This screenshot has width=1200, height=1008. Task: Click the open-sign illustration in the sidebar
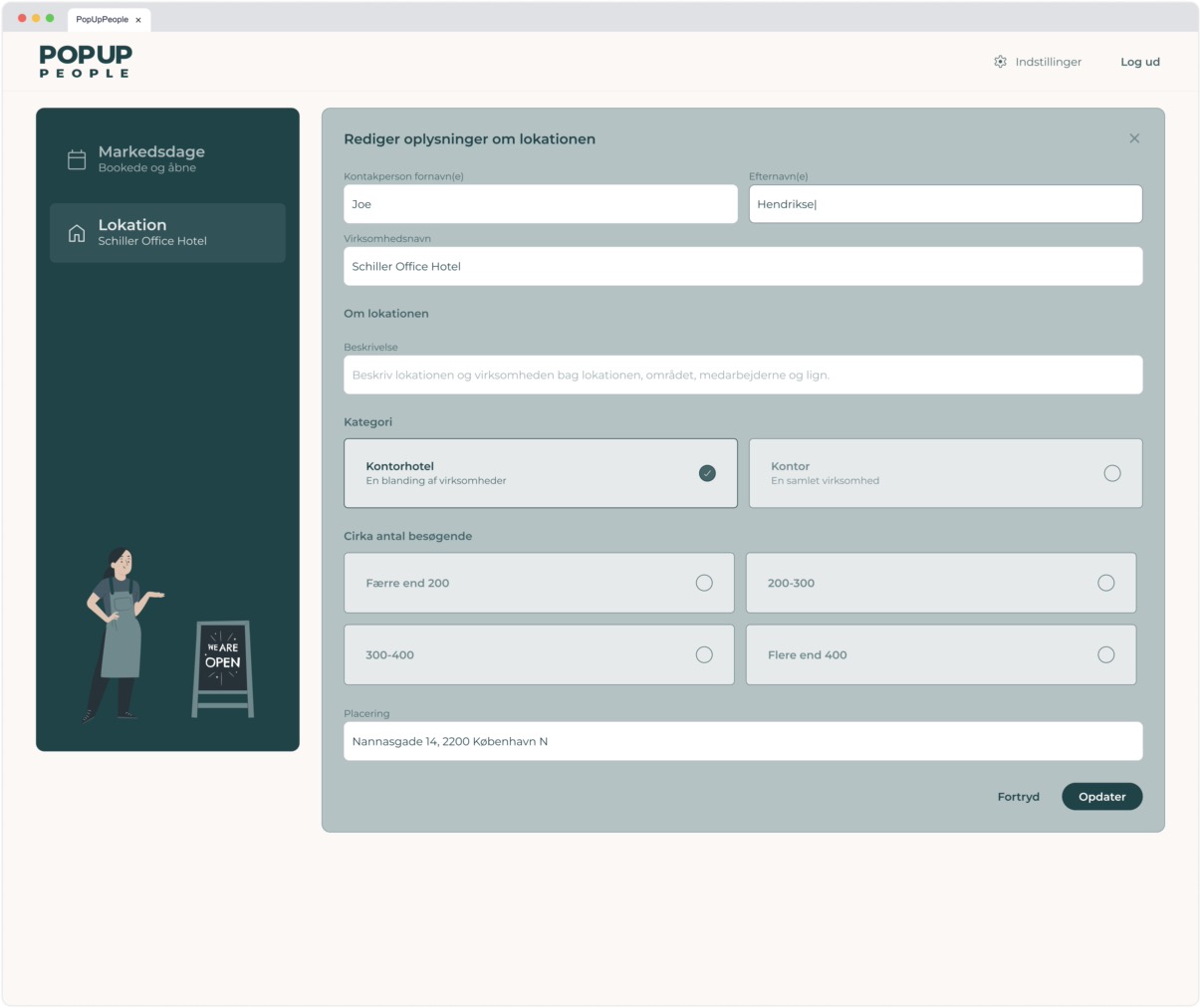click(223, 667)
